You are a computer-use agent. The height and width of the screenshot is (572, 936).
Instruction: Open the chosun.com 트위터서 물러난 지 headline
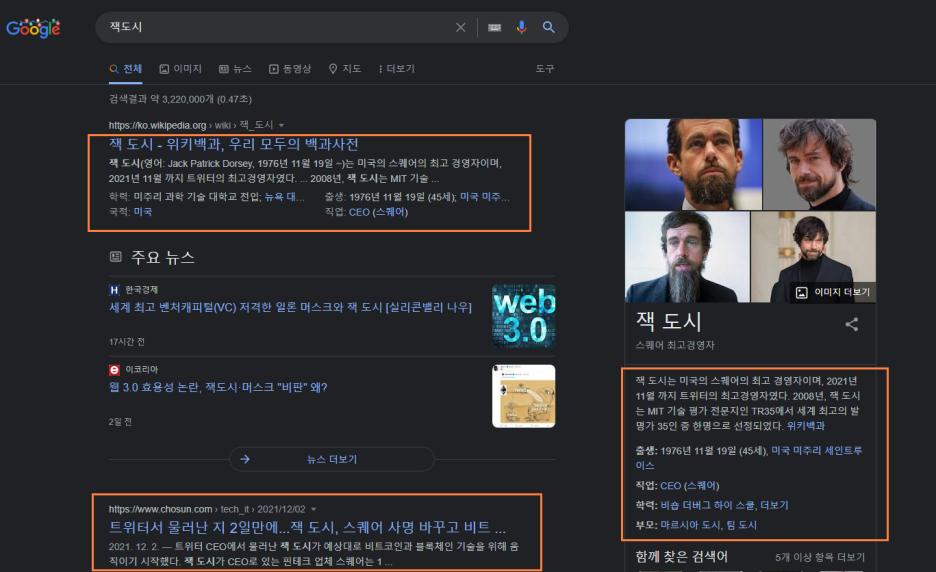307,527
